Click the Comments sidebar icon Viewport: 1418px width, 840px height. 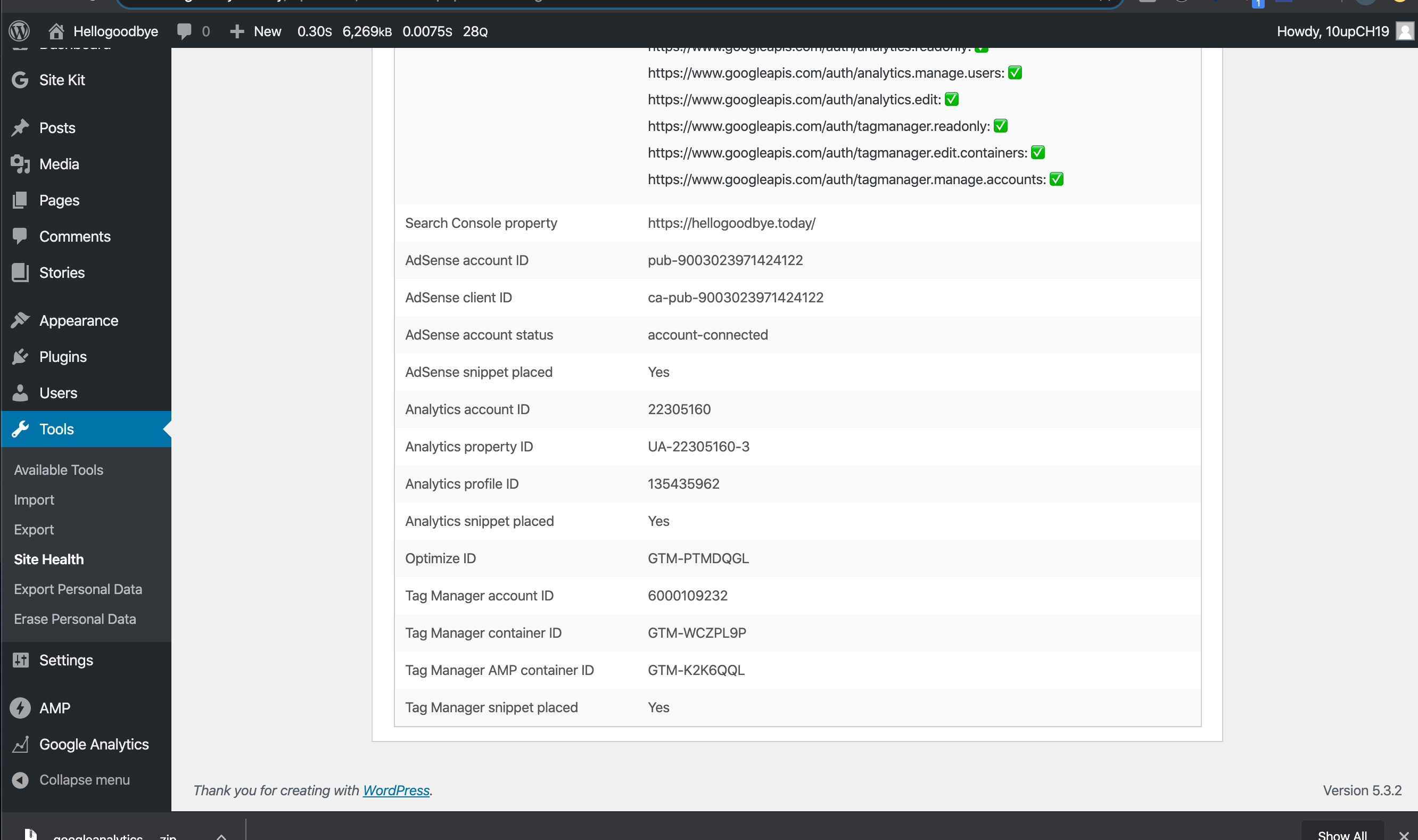pyautogui.click(x=20, y=236)
